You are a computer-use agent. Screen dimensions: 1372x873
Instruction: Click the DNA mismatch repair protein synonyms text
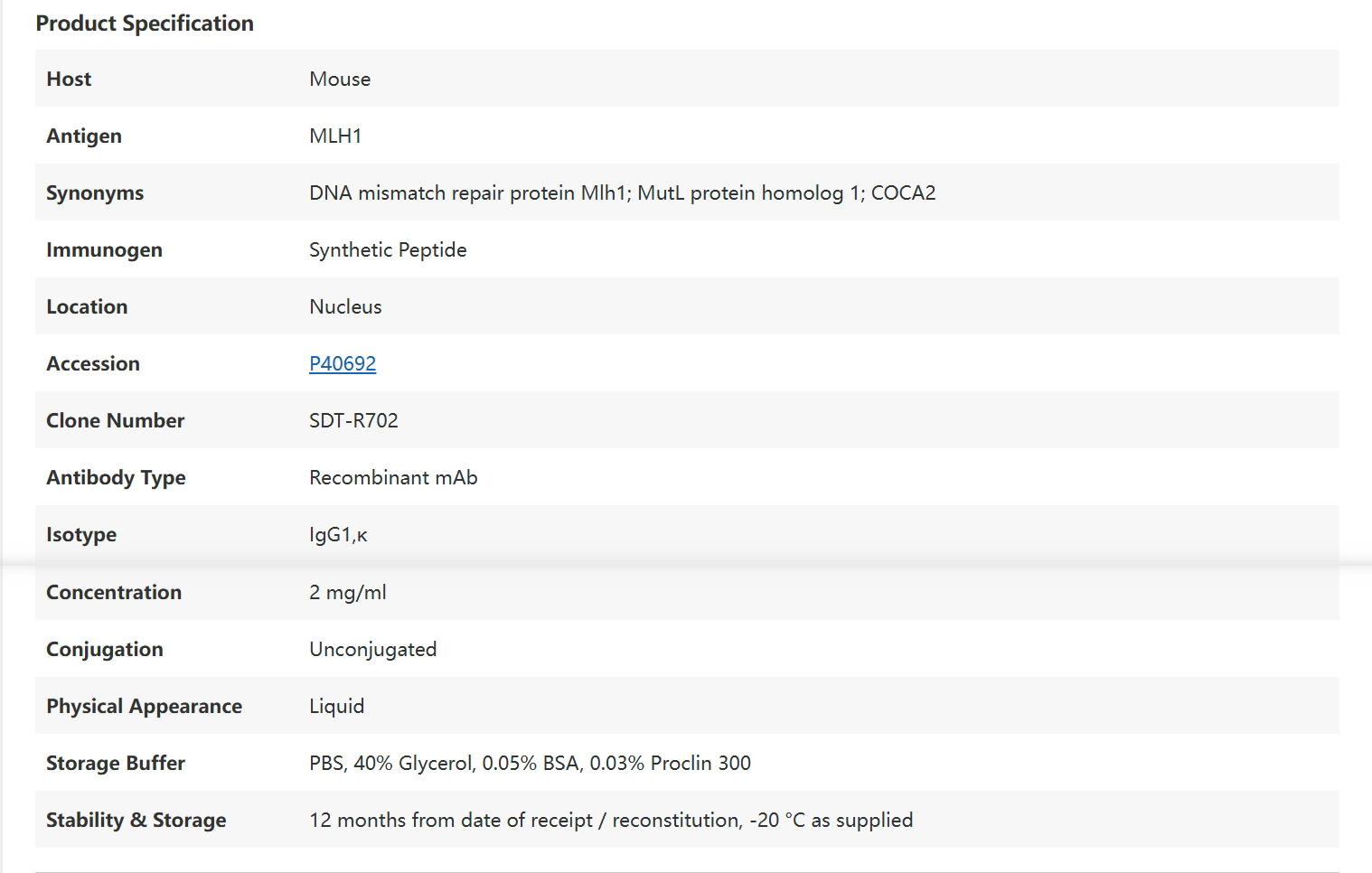coord(622,193)
